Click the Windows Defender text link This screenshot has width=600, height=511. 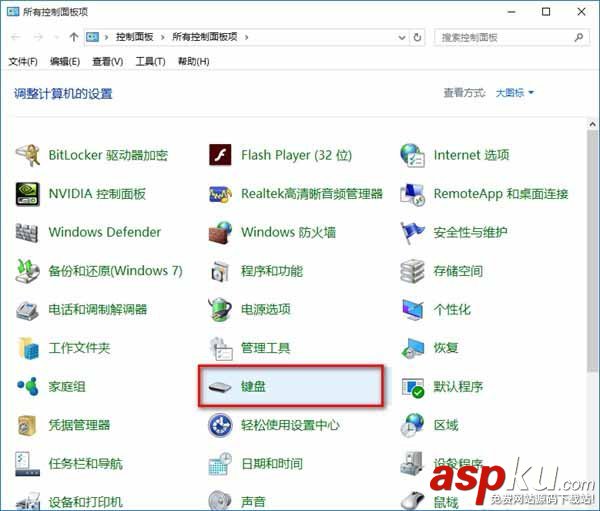(x=105, y=232)
